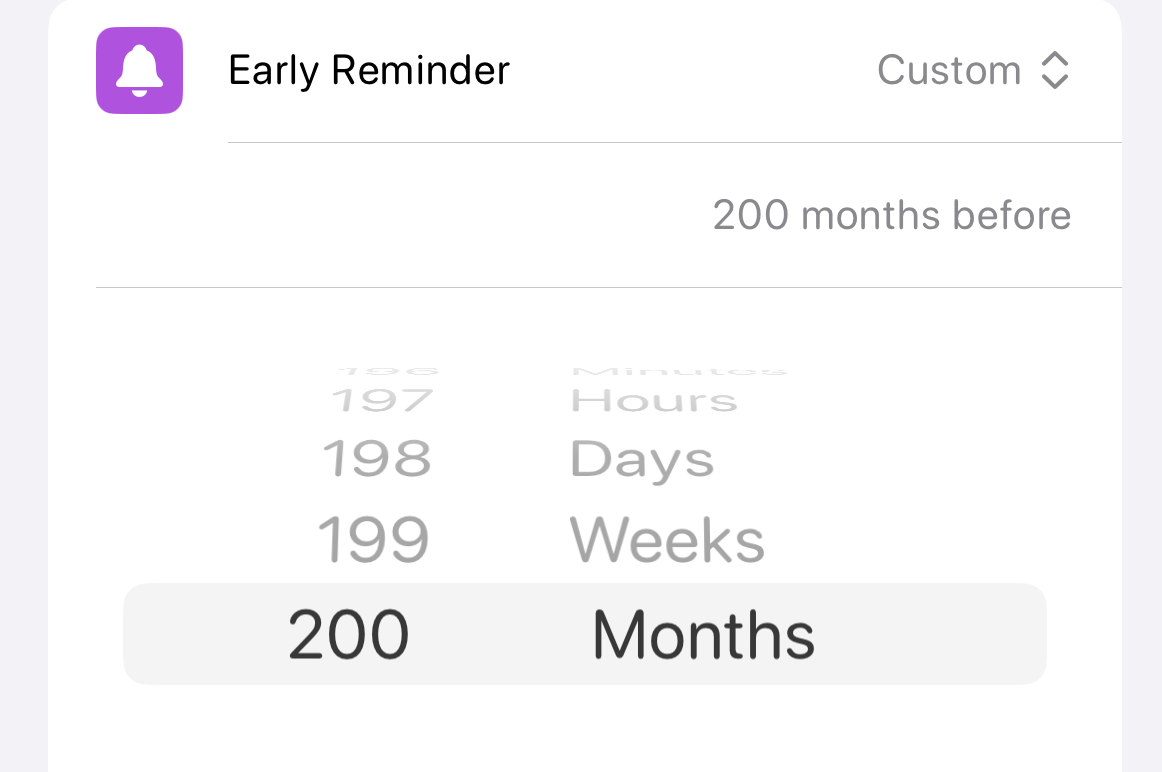Select Weeks in the unit wheel
This screenshot has width=1162, height=772.
point(668,538)
